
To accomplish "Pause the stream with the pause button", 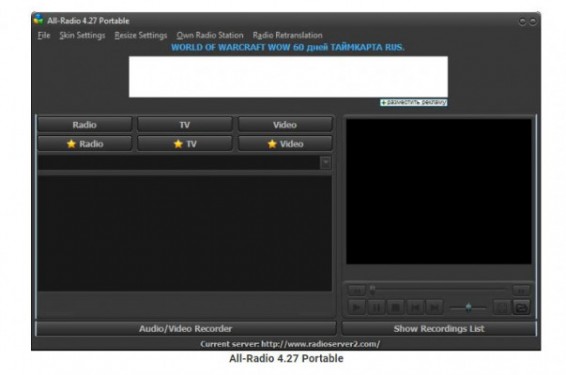I will (x=376, y=308).
